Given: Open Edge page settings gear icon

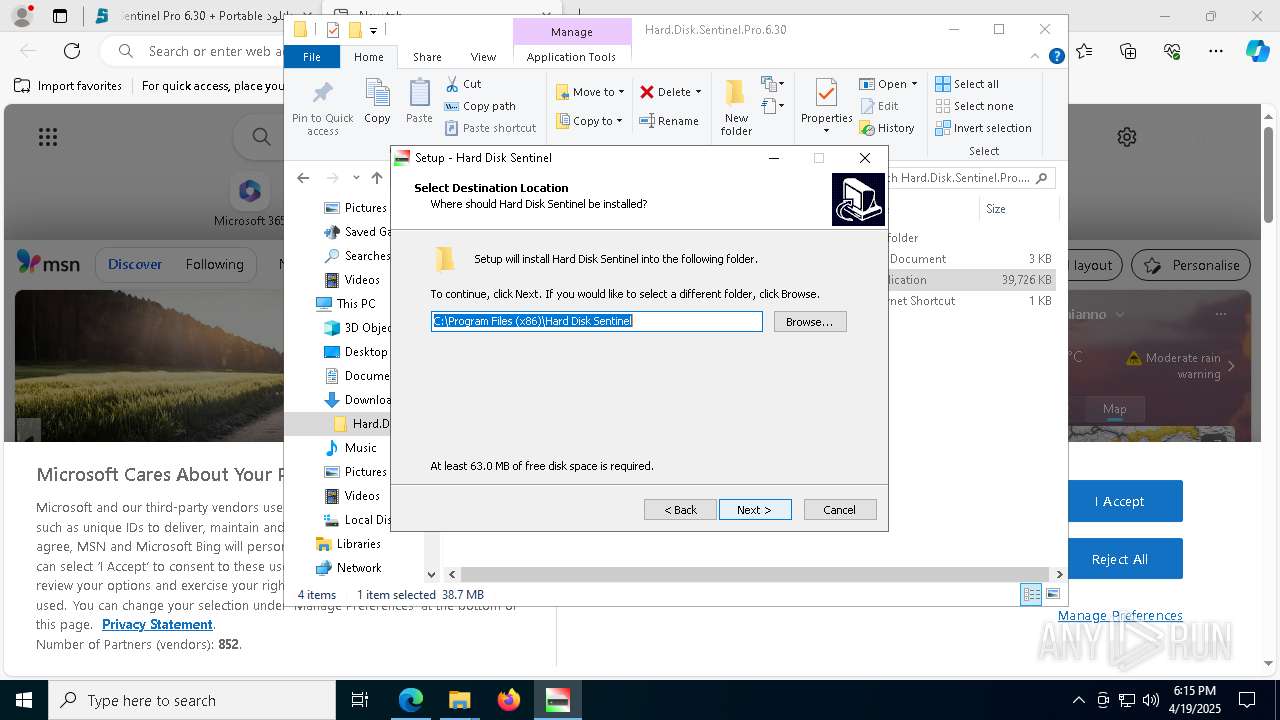Looking at the screenshot, I should [x=1127, y=137].
